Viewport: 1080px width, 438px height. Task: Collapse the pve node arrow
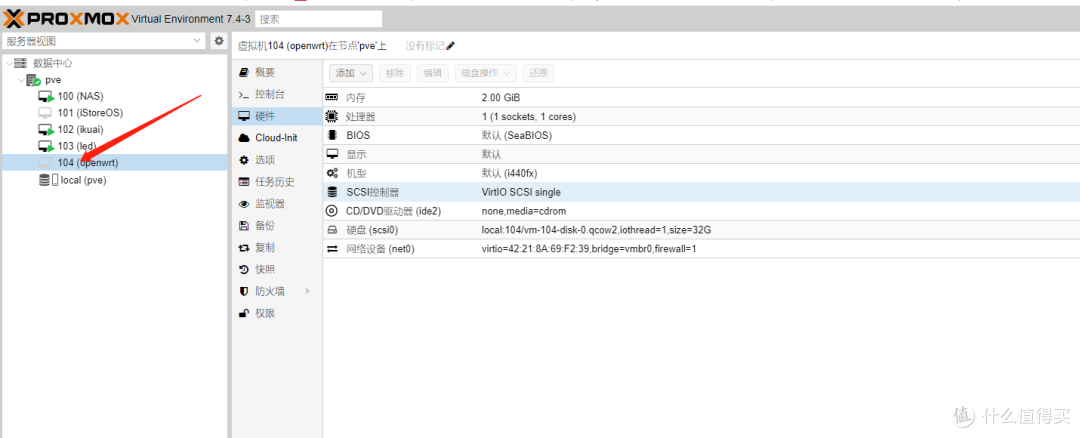pos(21,80)
